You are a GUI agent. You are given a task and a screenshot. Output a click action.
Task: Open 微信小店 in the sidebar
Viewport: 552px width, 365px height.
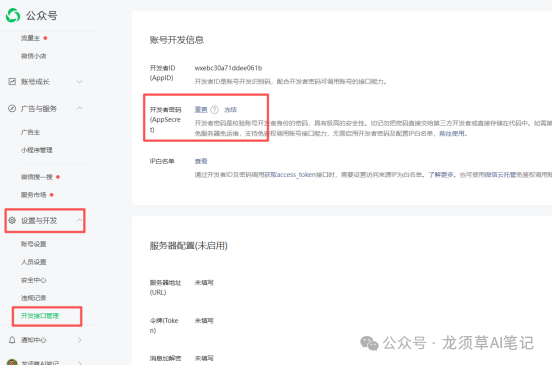33,56
